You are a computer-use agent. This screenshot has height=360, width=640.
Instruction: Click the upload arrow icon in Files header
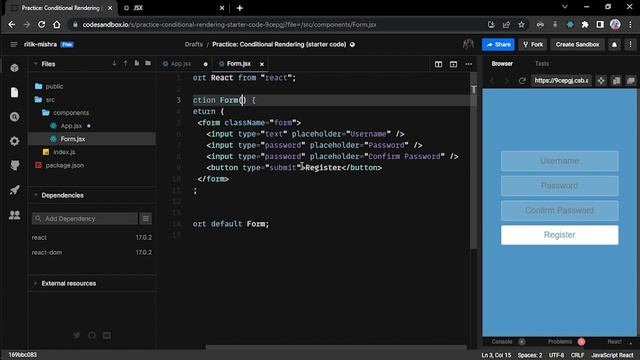click(125, 63)
